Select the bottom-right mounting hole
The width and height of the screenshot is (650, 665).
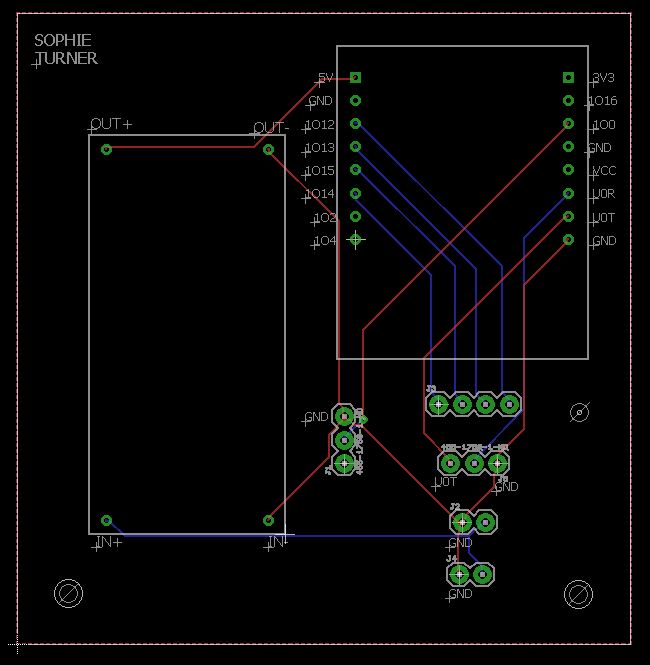click(578, 594)
